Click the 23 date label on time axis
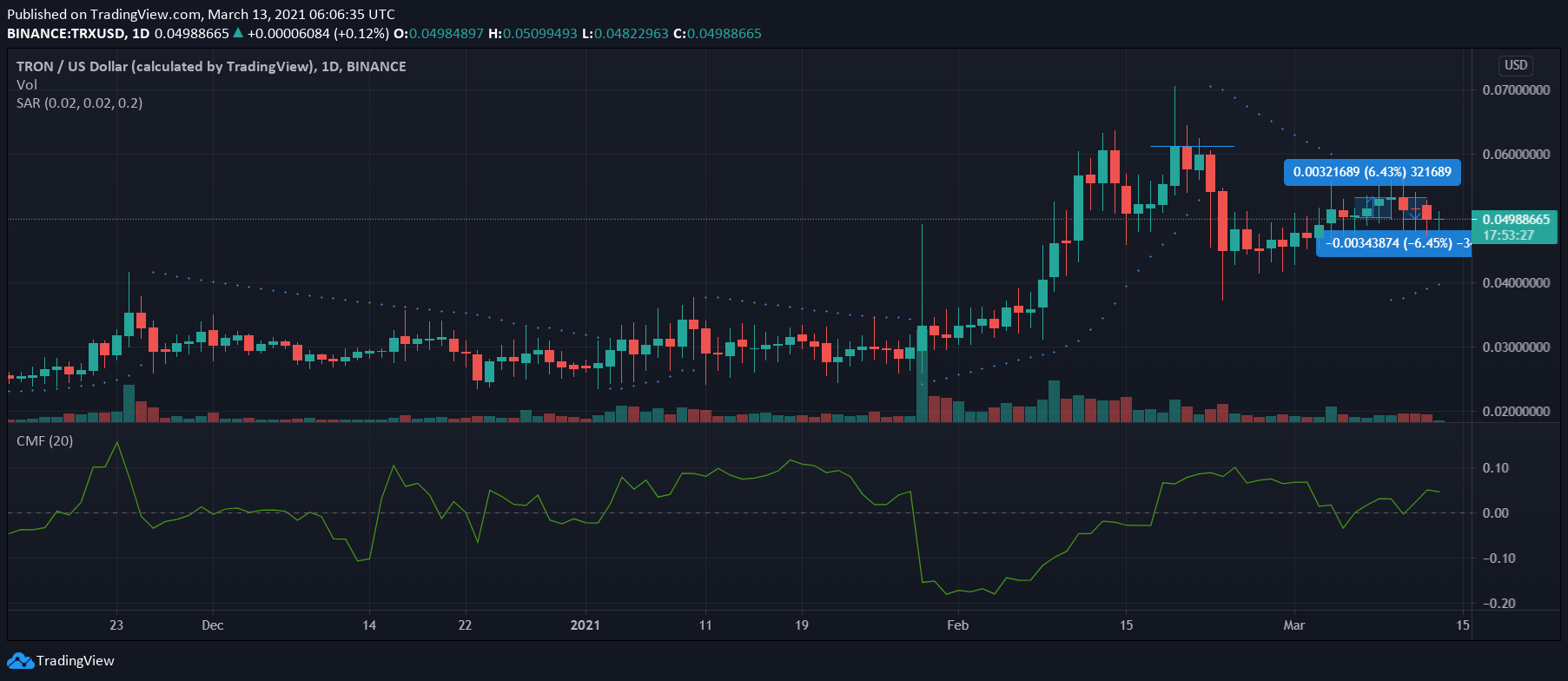 click(116, 625)
